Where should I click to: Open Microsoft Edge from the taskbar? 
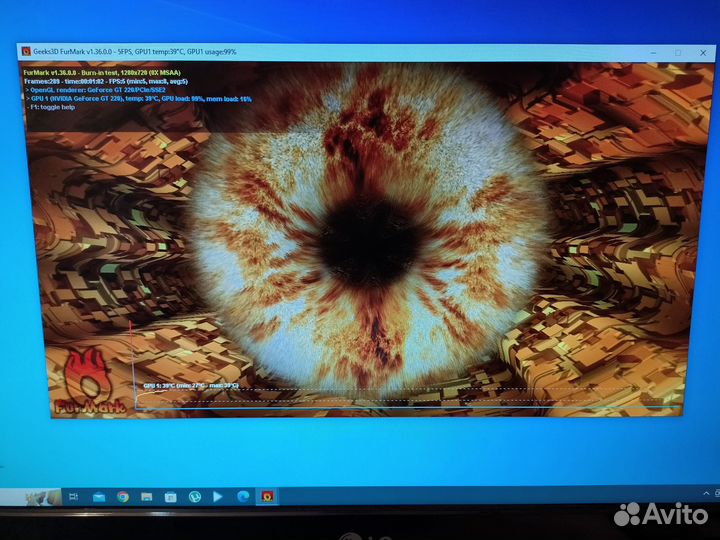coord(243,496)
